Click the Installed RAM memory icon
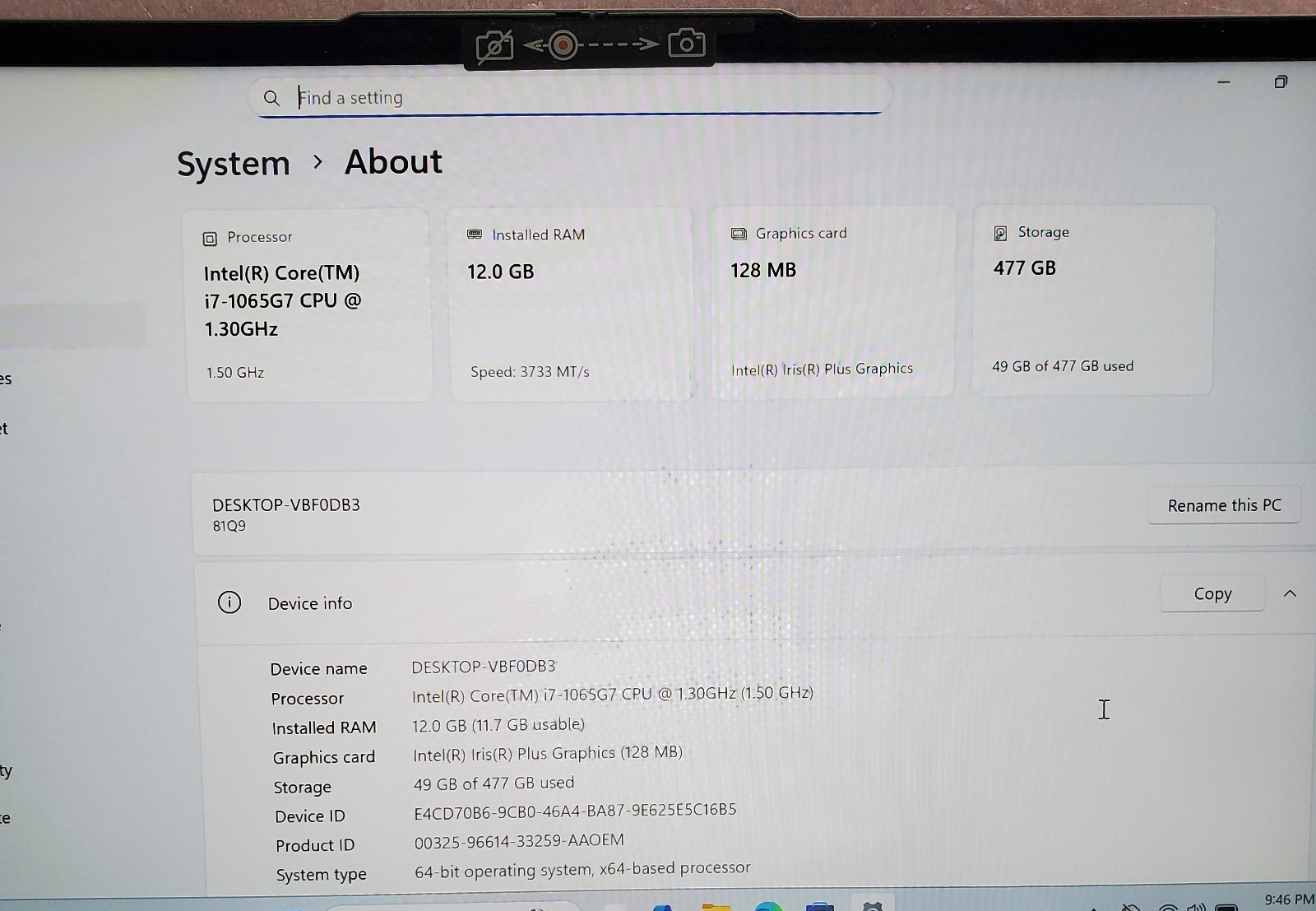Image resolution: width=1316 pixels, height=911 pixels. [475, 235]
